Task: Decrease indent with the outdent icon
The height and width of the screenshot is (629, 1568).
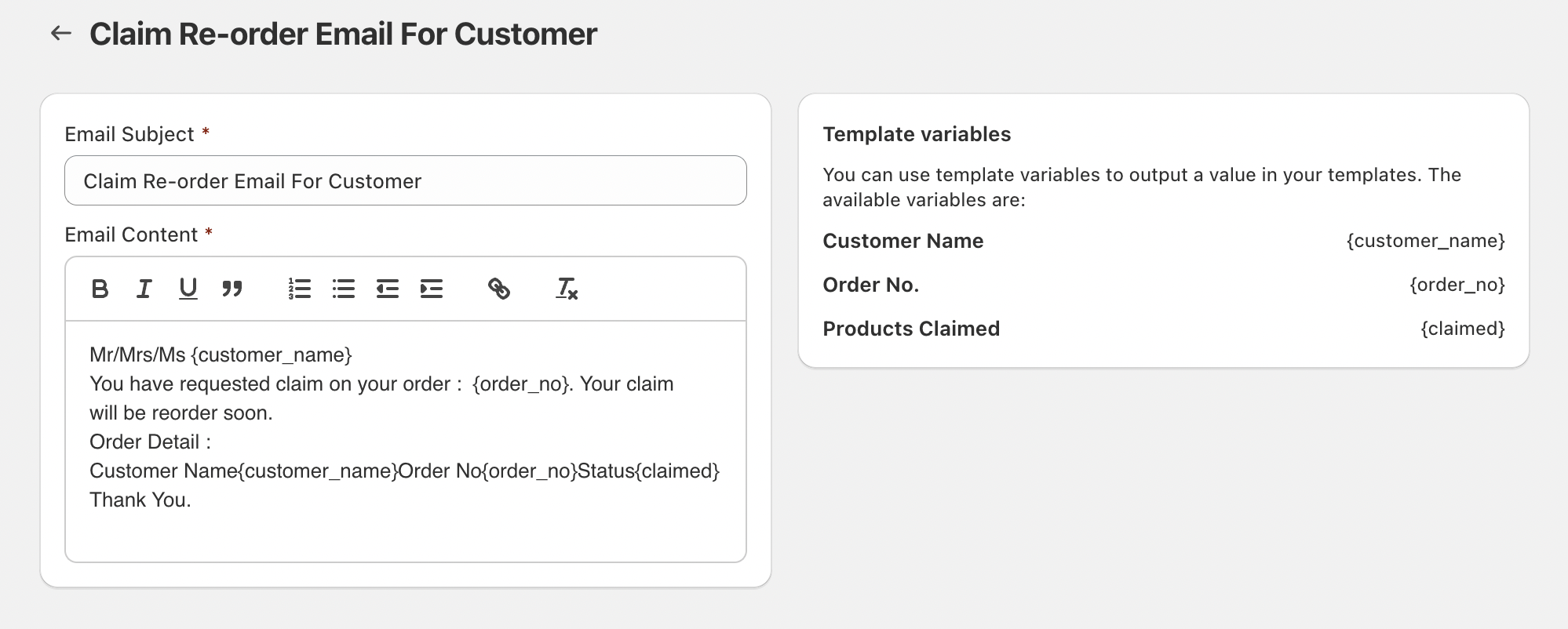Action: point(387,289)
